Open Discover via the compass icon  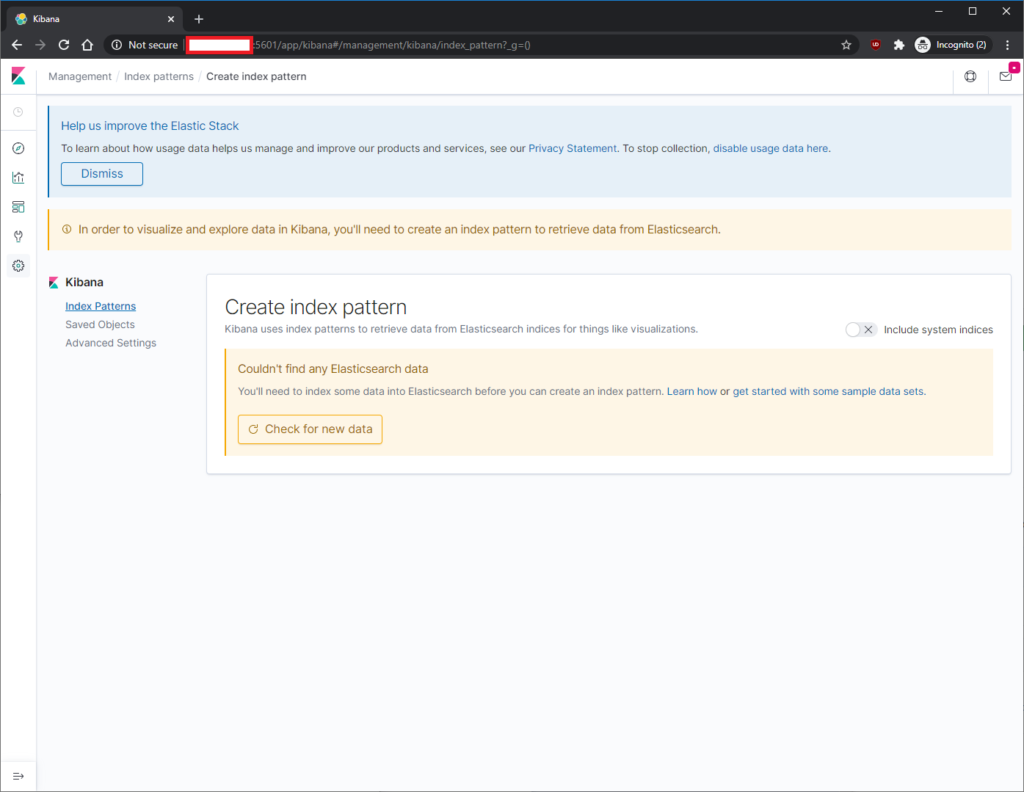18,148
